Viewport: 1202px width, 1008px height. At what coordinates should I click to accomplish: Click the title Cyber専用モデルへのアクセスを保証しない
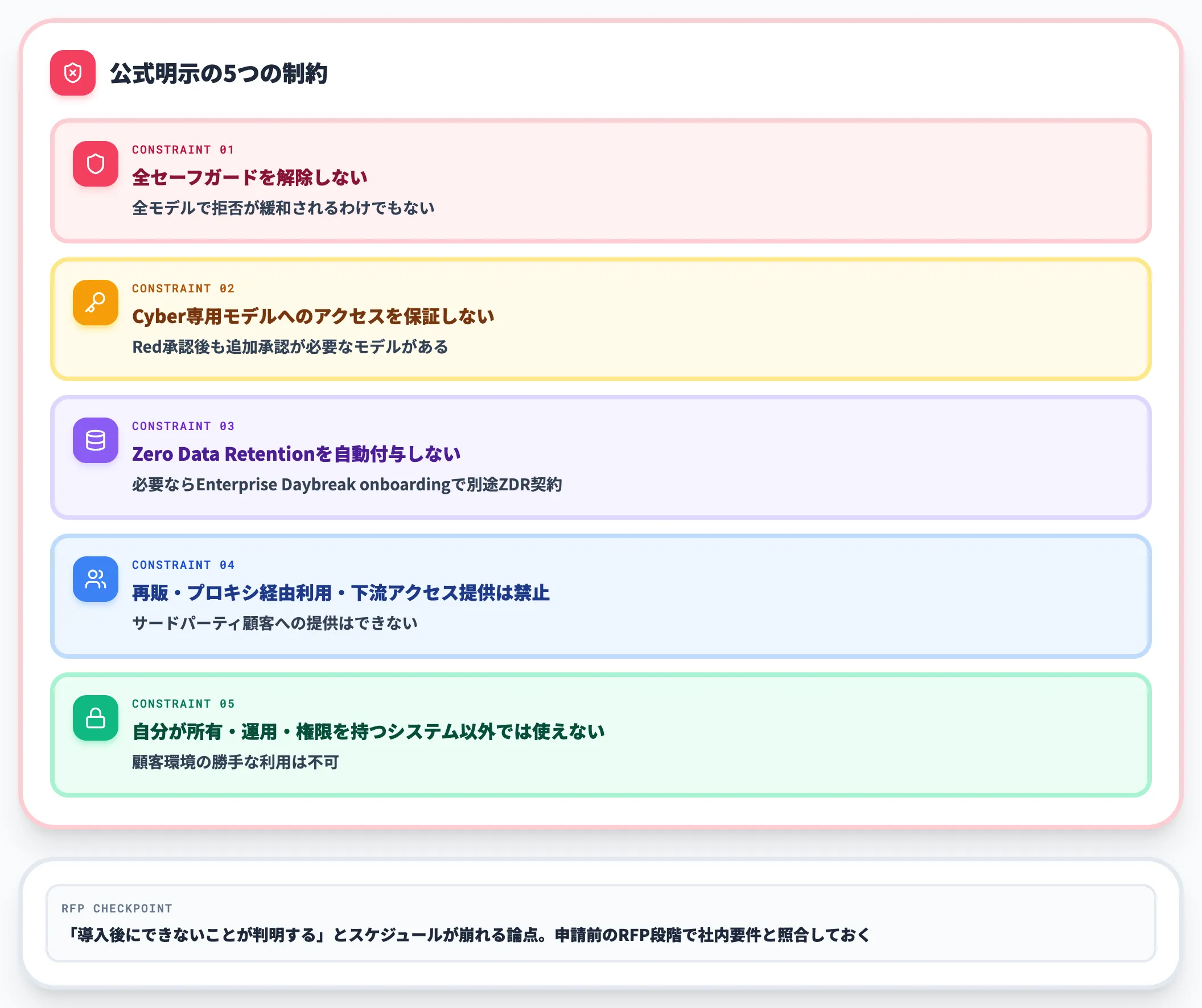(x=313, y=316)
